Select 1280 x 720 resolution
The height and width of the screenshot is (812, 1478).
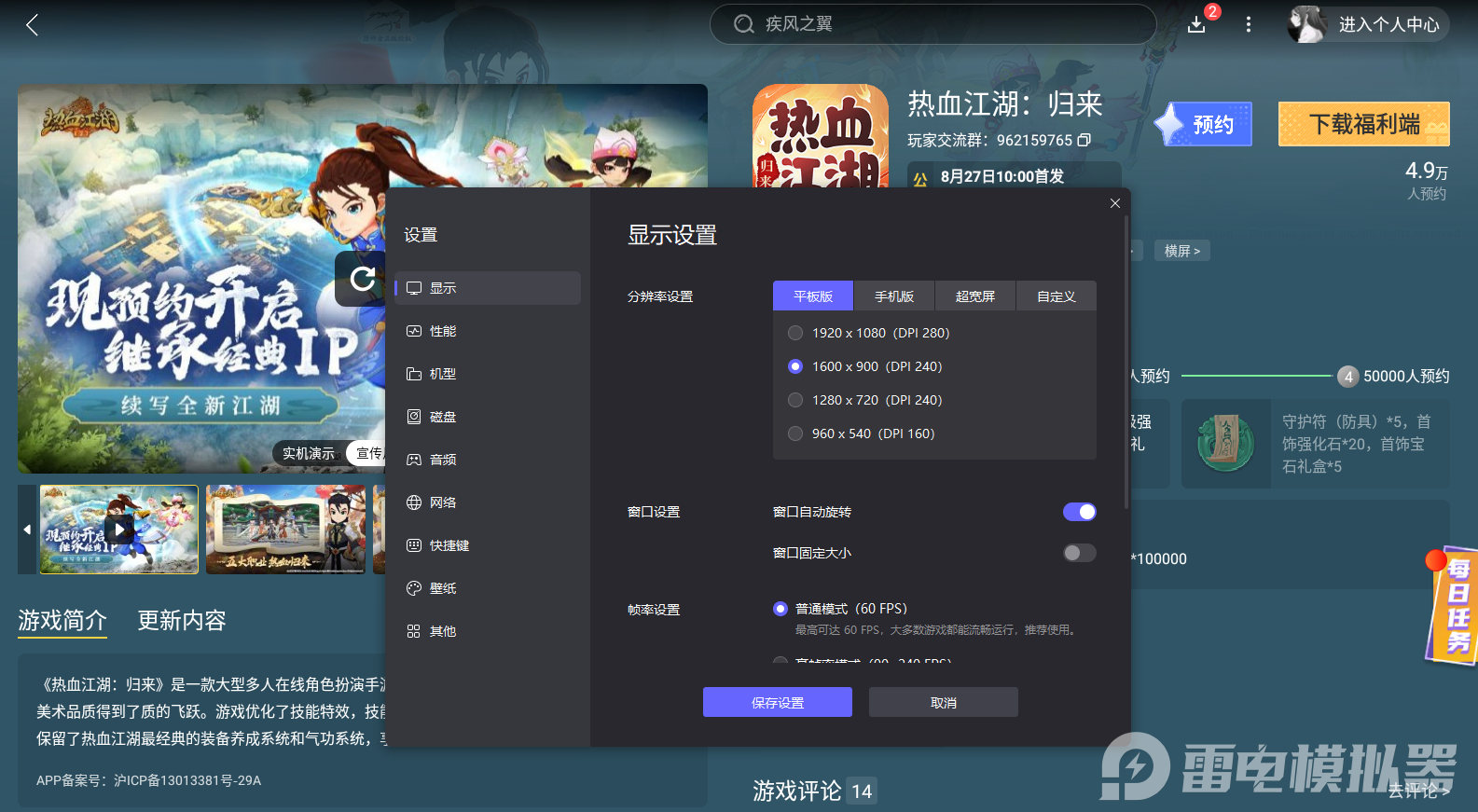pyautogui.click(x=795, y=400)
